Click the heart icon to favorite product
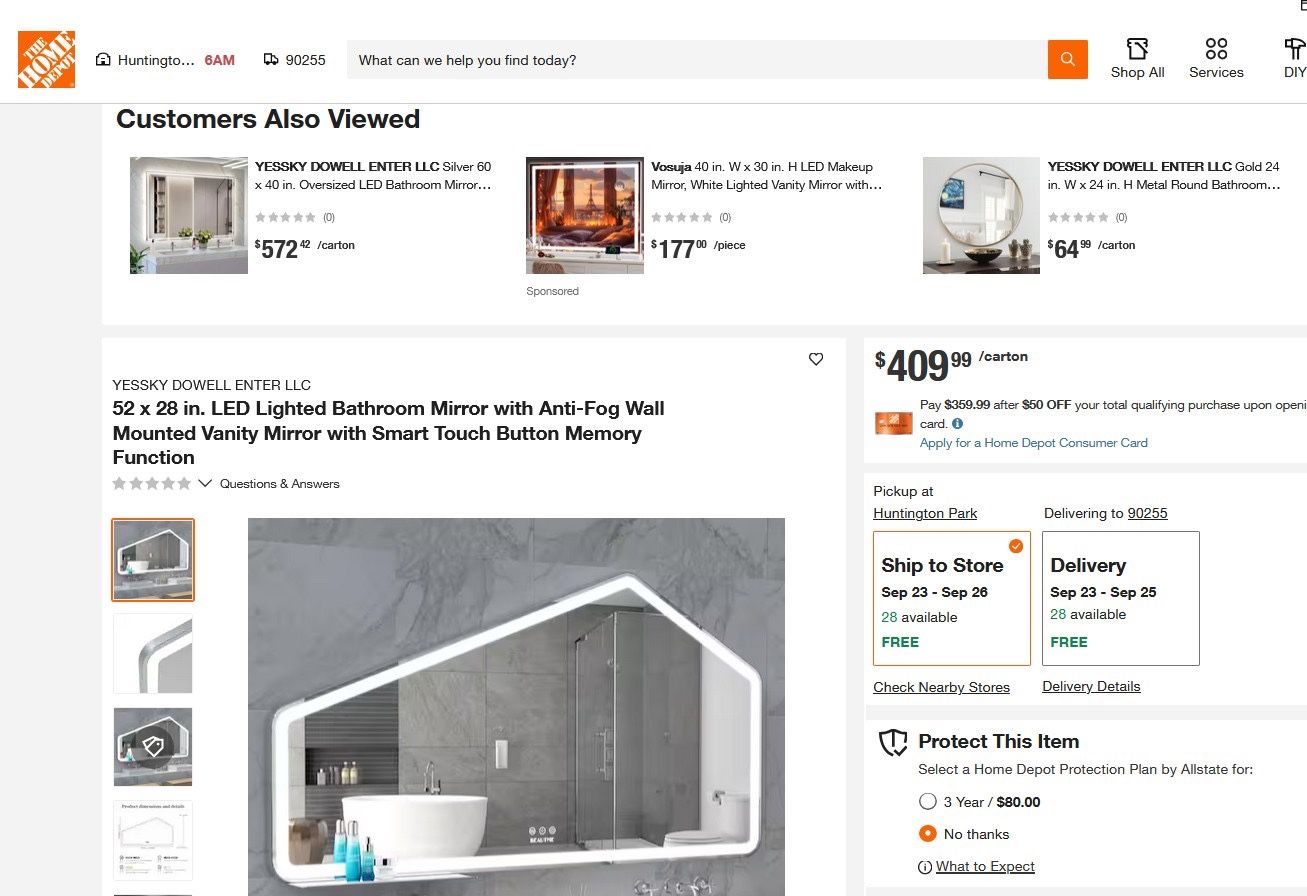1307x896 pixels. [x=816, y=359]
